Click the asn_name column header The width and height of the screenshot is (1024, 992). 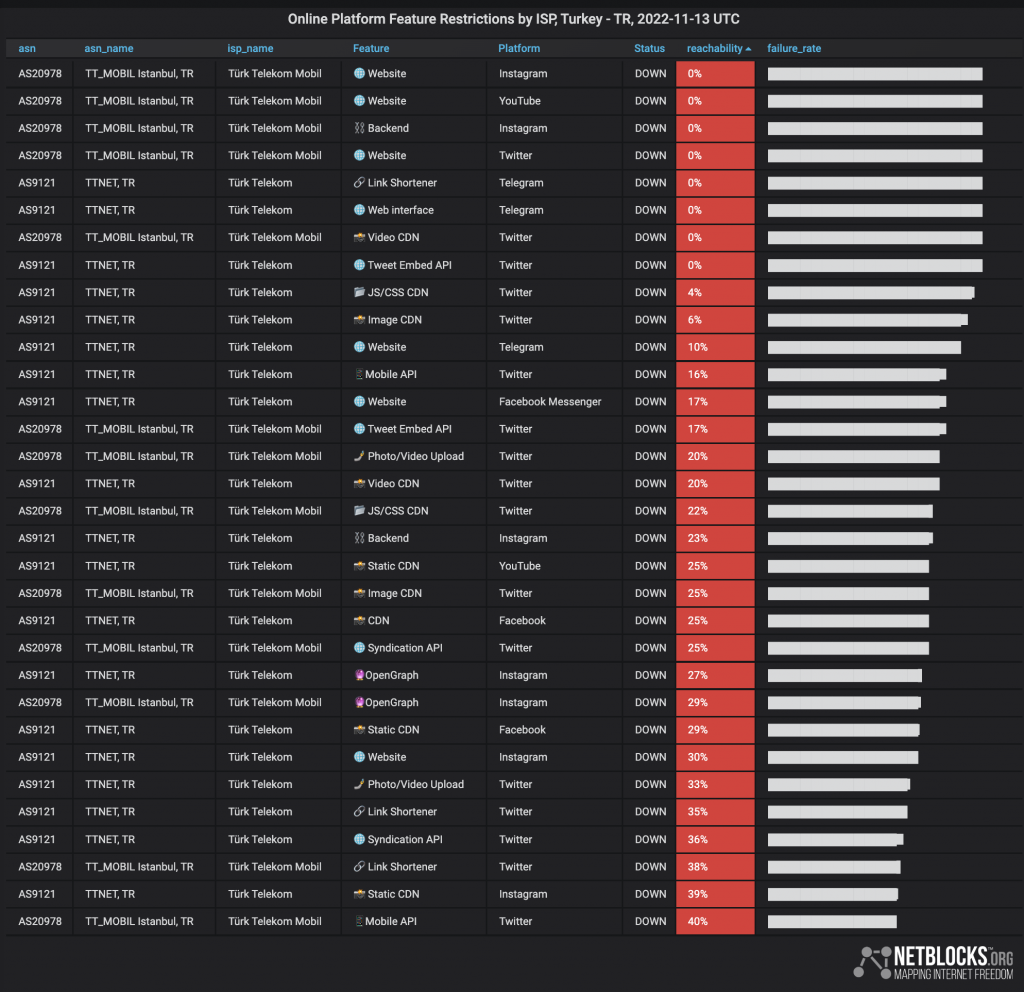pyautogui.click(x=108, y=48)
